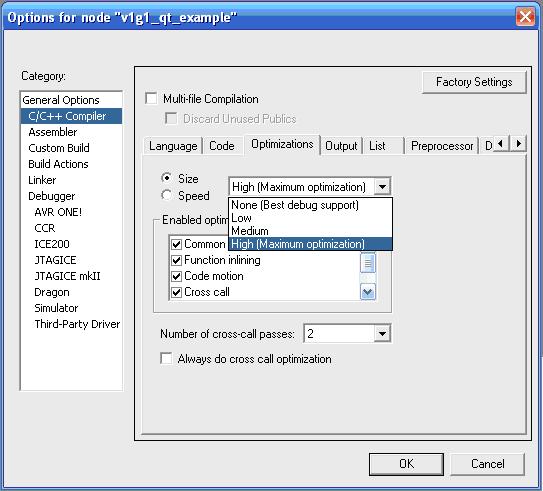Confirm the dialog with OK
This screenshot has height=491, width=543.
click(x=406, y=464)
